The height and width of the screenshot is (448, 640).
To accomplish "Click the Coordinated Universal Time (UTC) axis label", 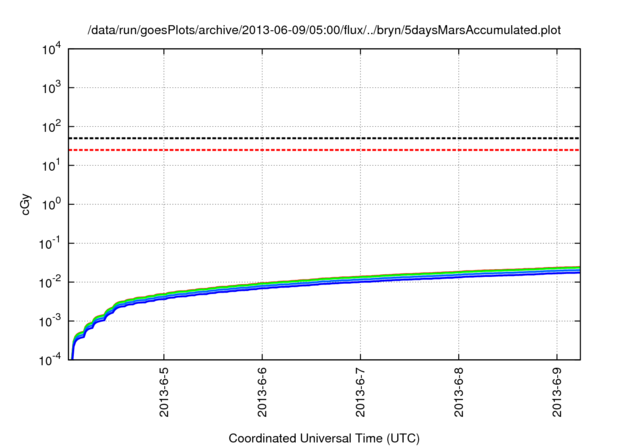I will (x=324, y=438).
